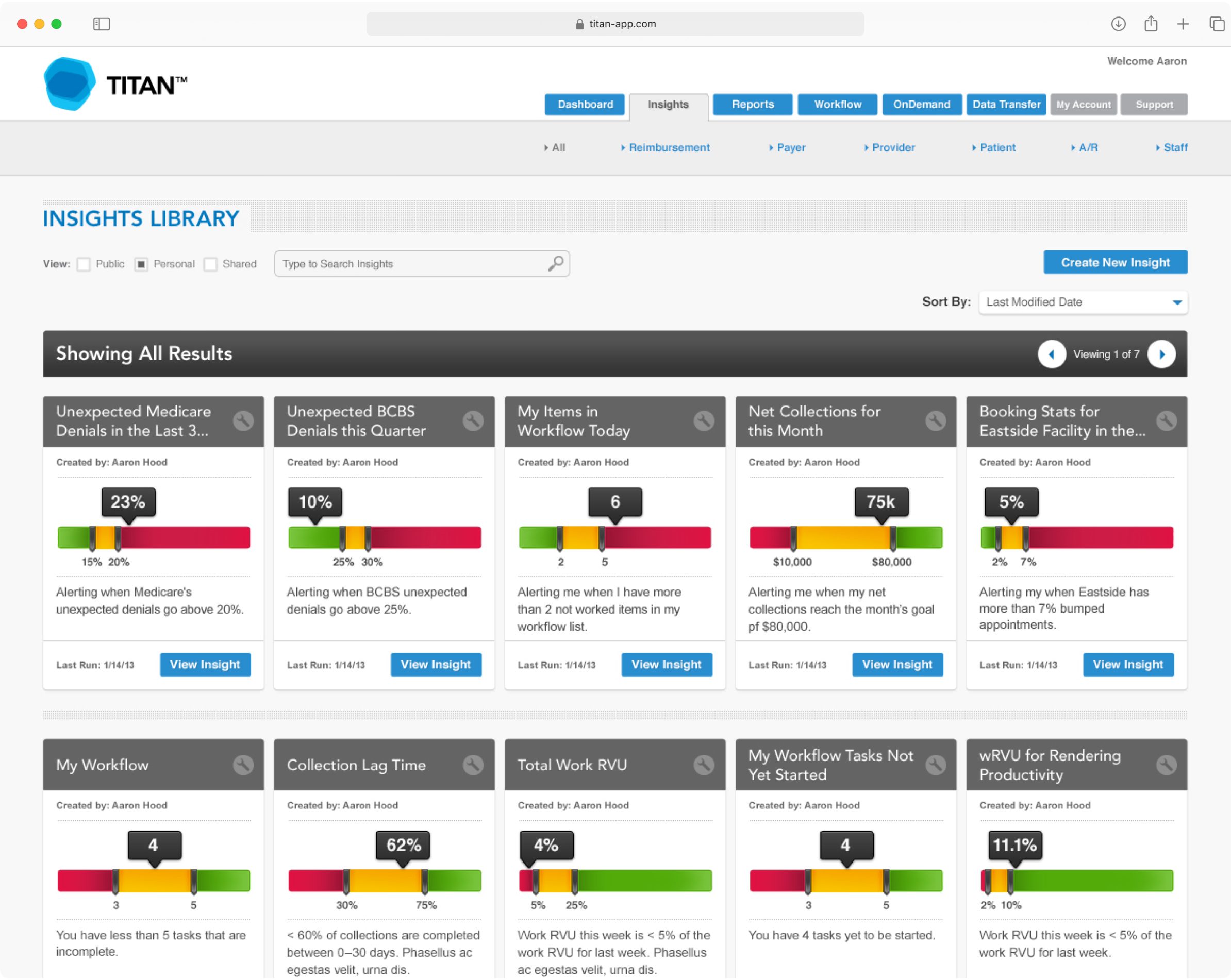The image size is (1231, 980).
Task: View Insight for Net Collections for this Month
Action: tap(897, 665)
